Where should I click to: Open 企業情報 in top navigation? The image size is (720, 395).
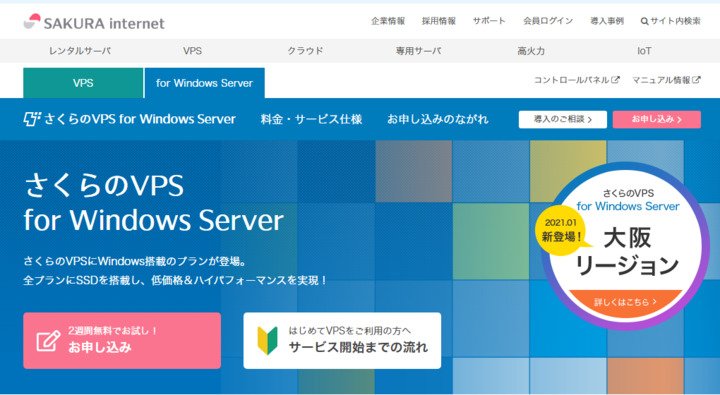[x=388, y=21]
